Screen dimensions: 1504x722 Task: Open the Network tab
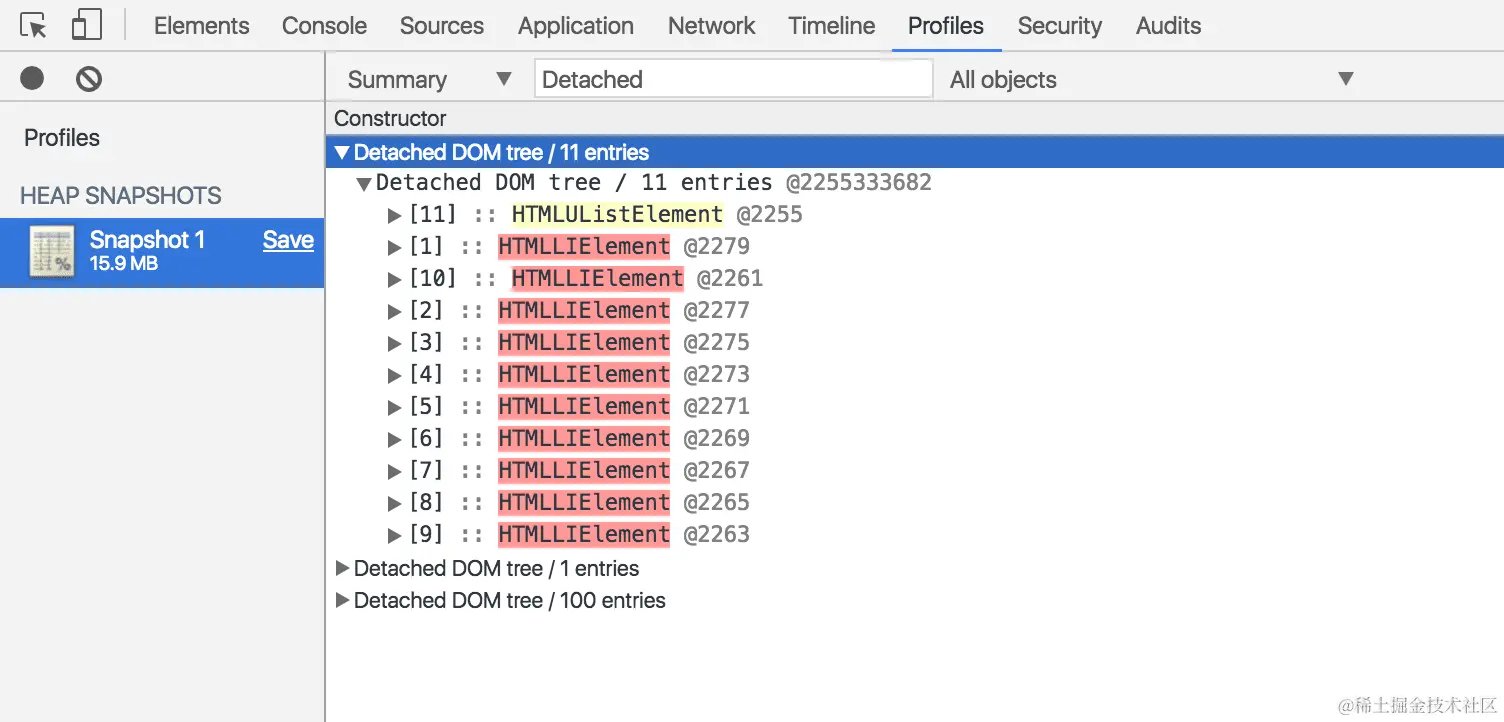pos(712,26)
